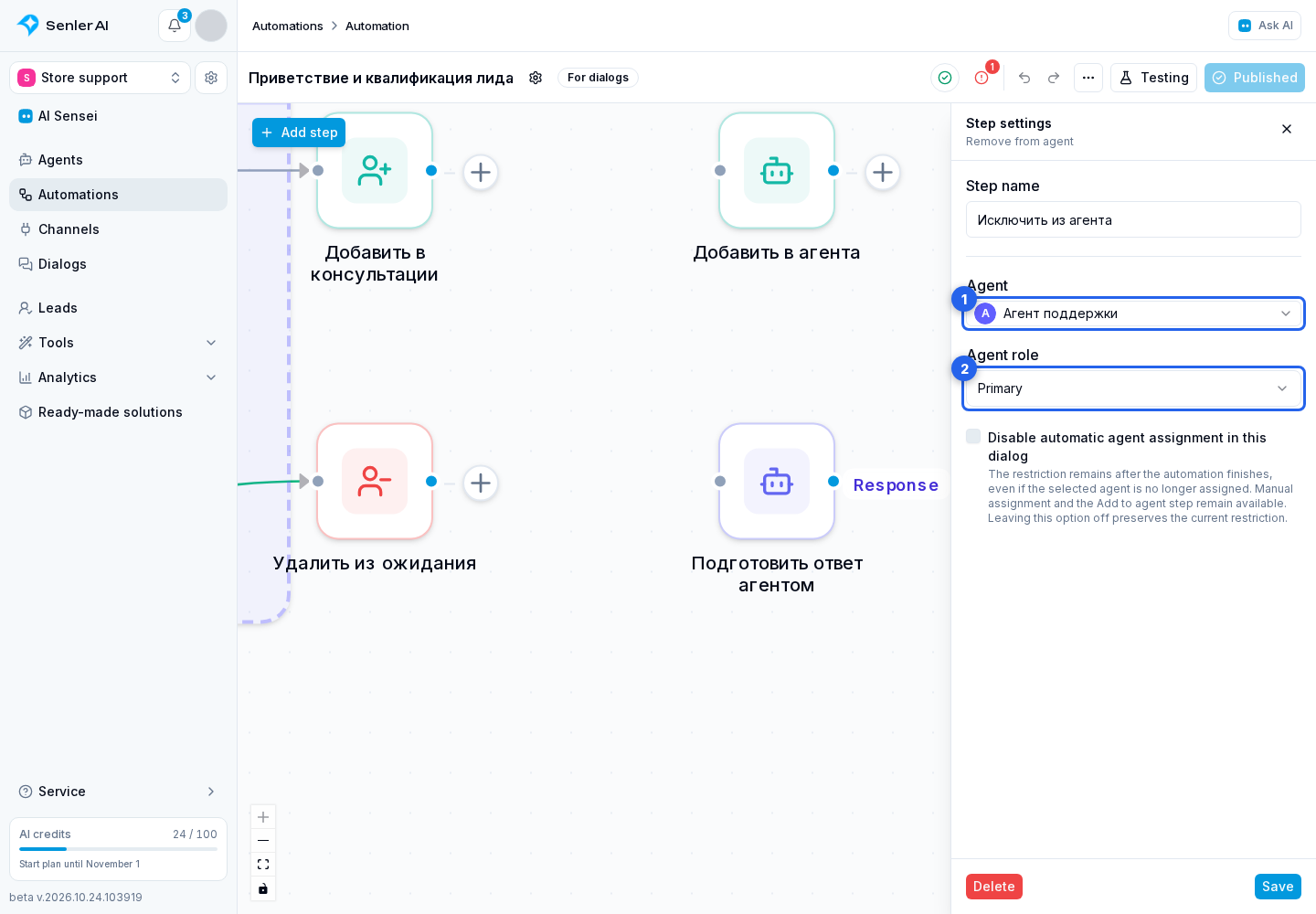Open Channels in the sidebar
This screenshot has height=914, width=1316.
coord(119,229)
